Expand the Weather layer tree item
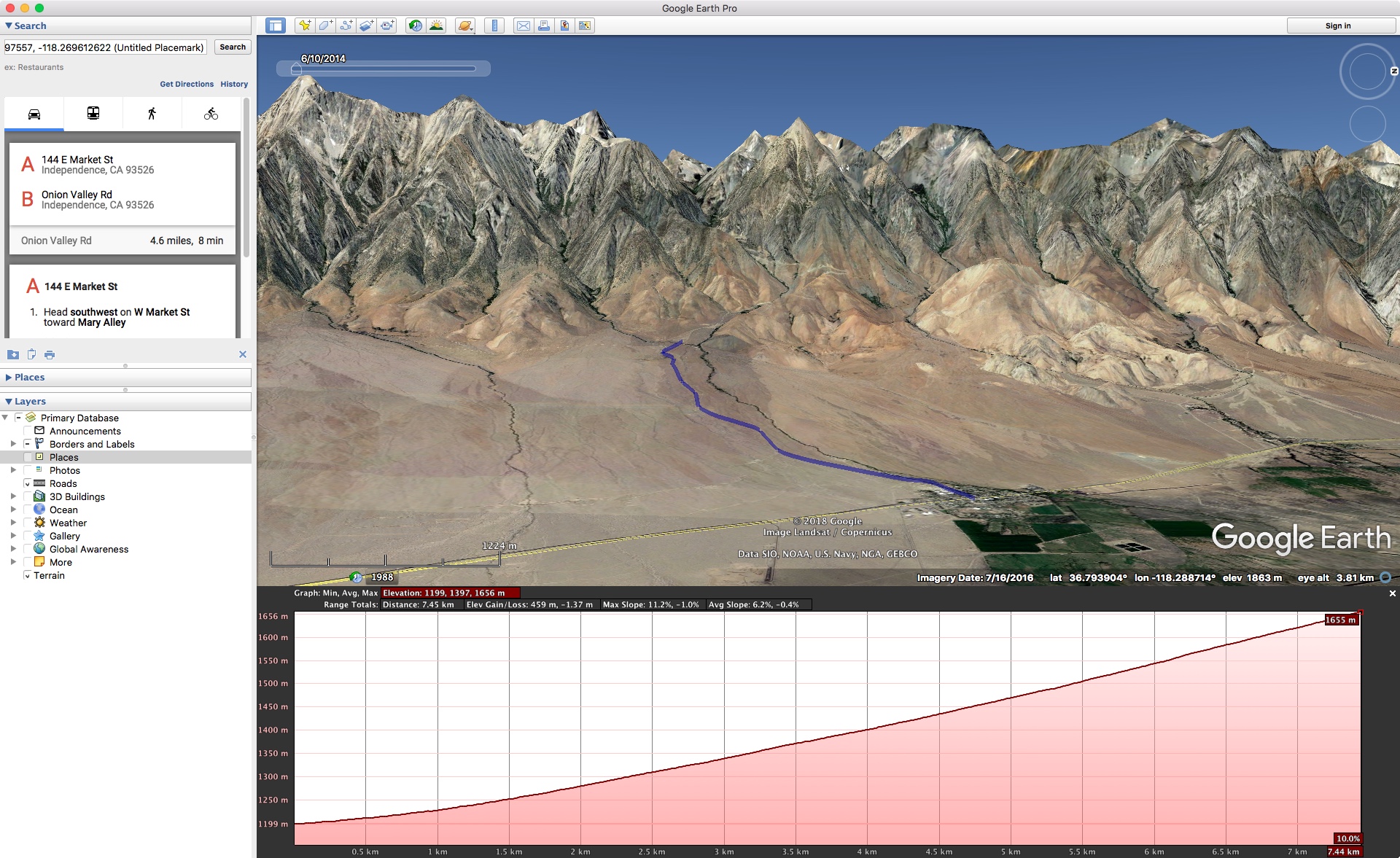Viewport: 1400px width, 858px height. click(x=13, y=523)
